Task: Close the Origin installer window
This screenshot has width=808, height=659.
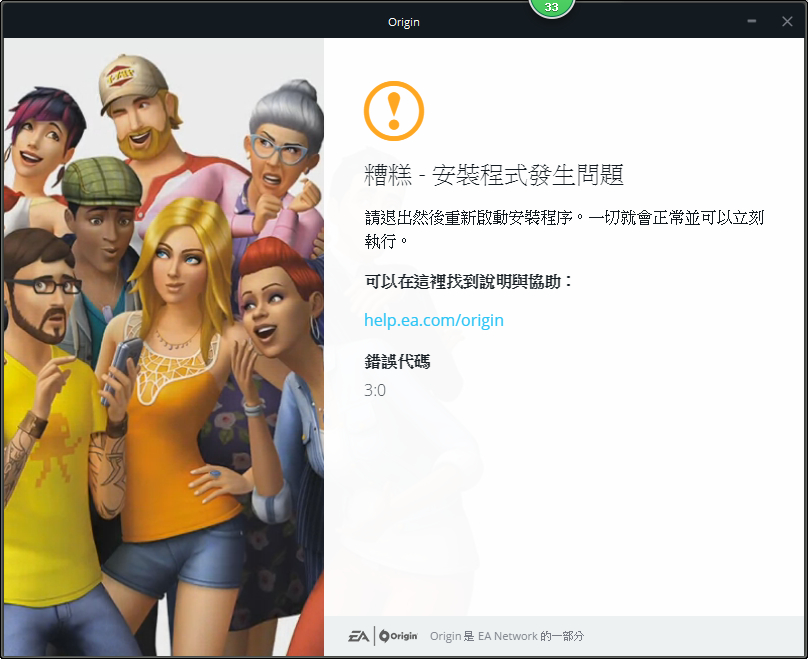Action: pyautogui.click(x=787, y=21)
